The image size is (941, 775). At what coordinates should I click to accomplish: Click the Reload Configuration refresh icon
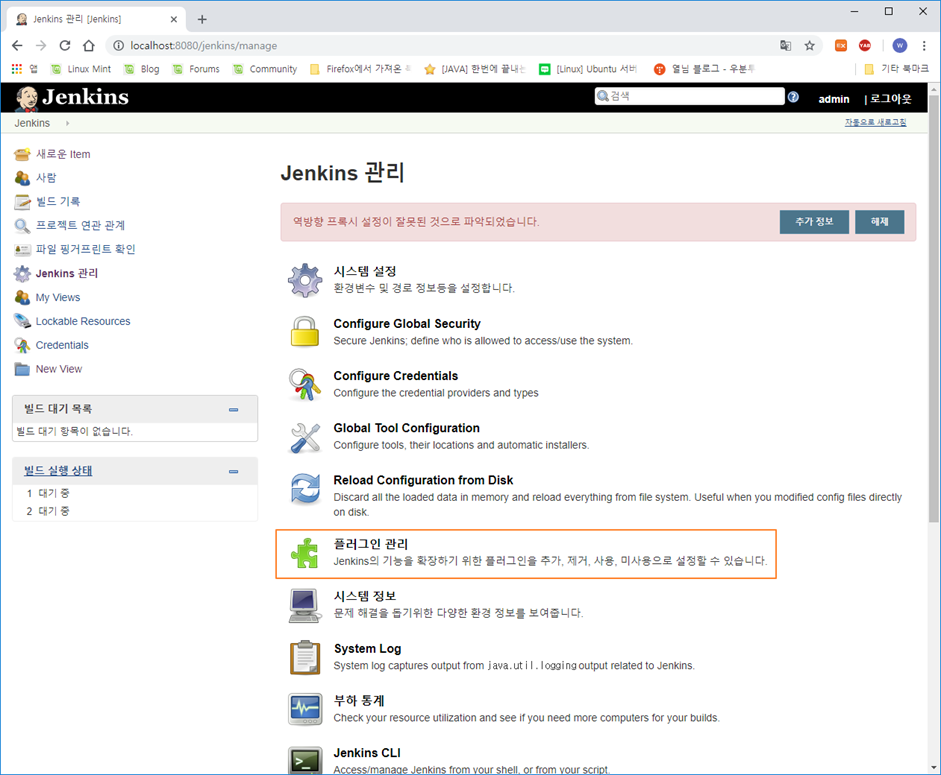pos(305,489)
